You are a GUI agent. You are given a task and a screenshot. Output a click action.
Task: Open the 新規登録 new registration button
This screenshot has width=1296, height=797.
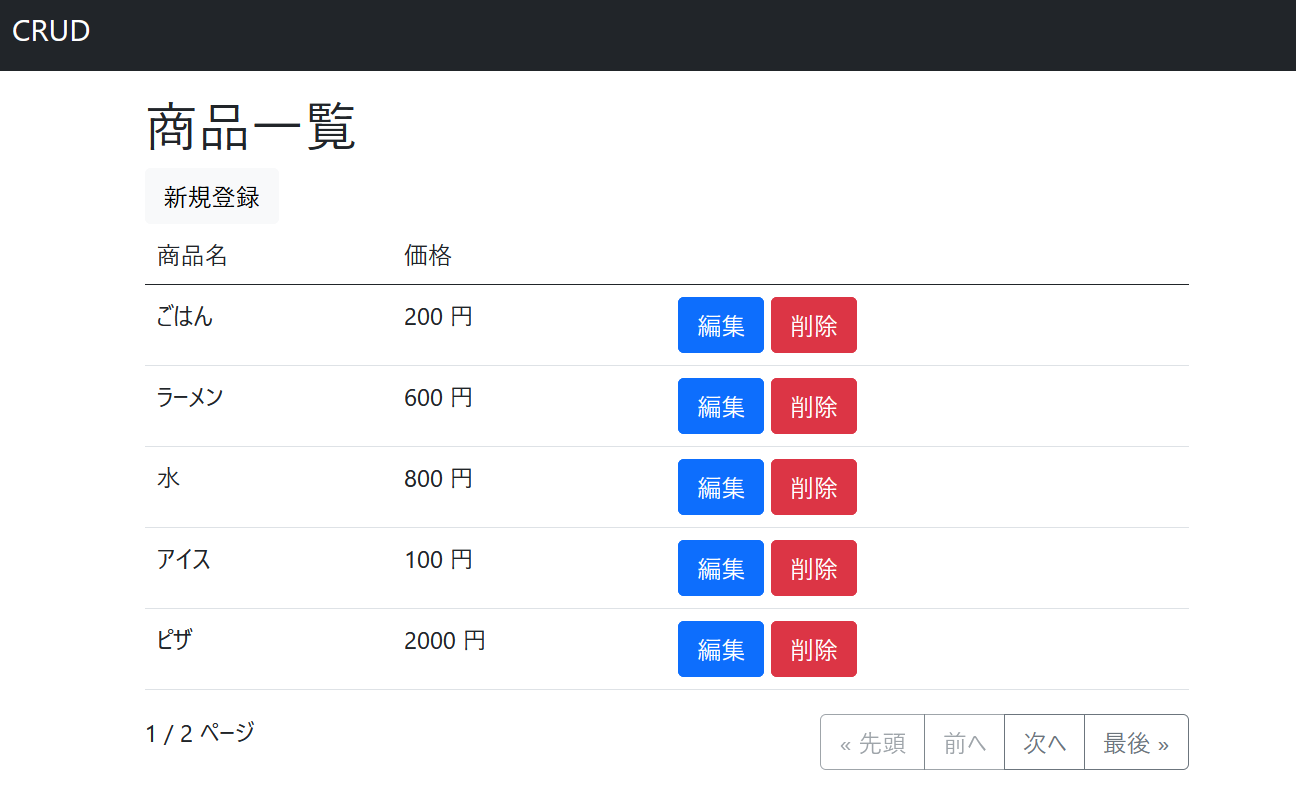tap(212, 197)
